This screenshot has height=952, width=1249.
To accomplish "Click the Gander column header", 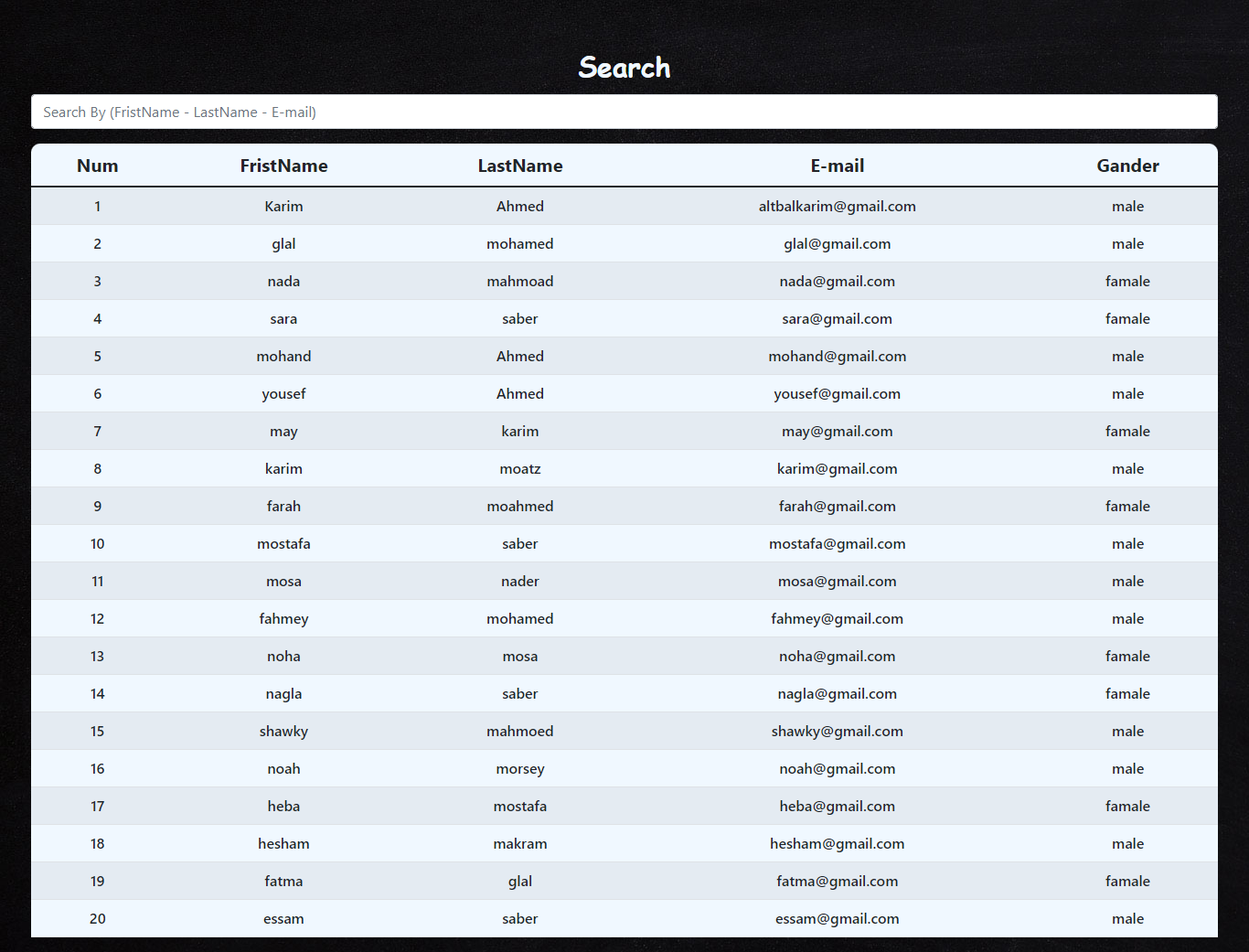I will pyautogui.click(x=1127, y=166).
